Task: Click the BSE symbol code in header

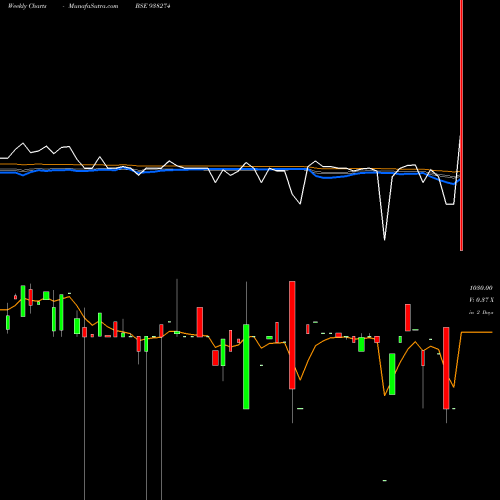Action: (153, 6)
